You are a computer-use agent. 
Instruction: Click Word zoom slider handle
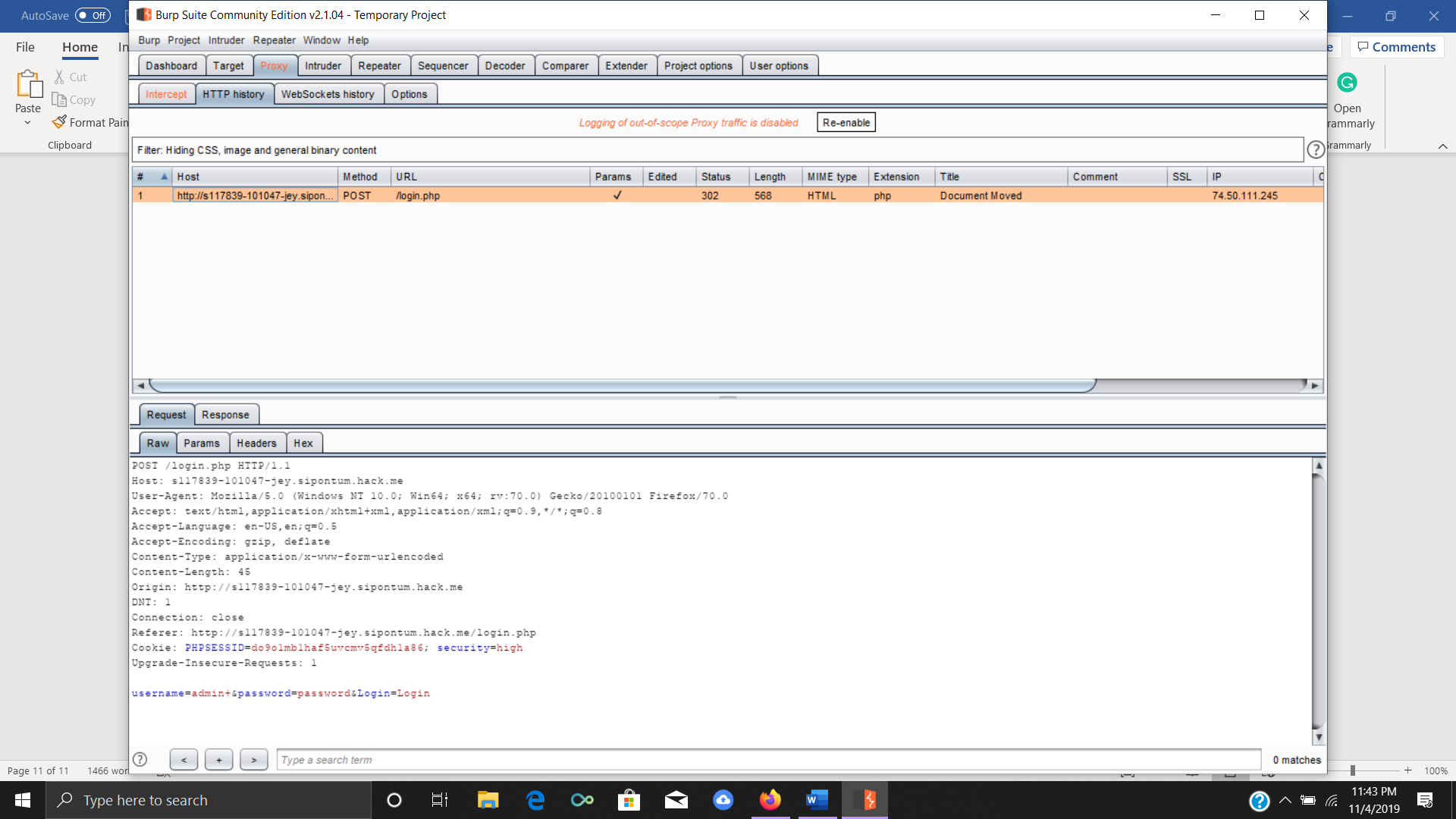click(x=1352, y=770)
